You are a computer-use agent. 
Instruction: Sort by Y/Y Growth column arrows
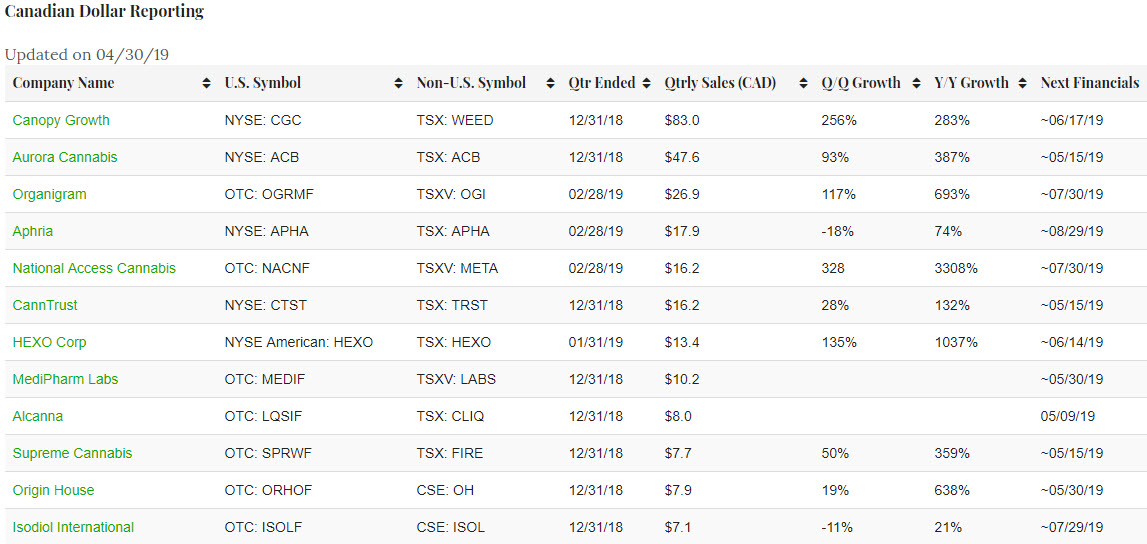coord(1022,84)
